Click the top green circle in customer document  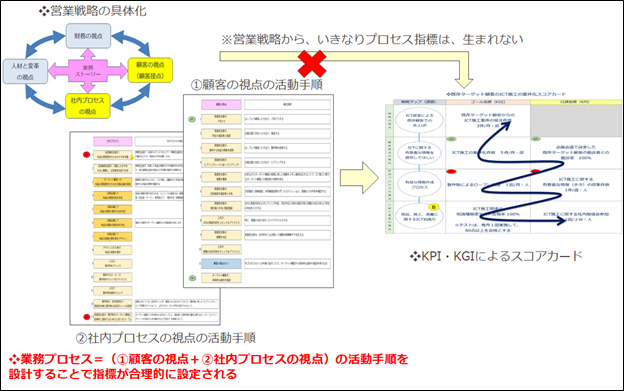click(192, 119)
